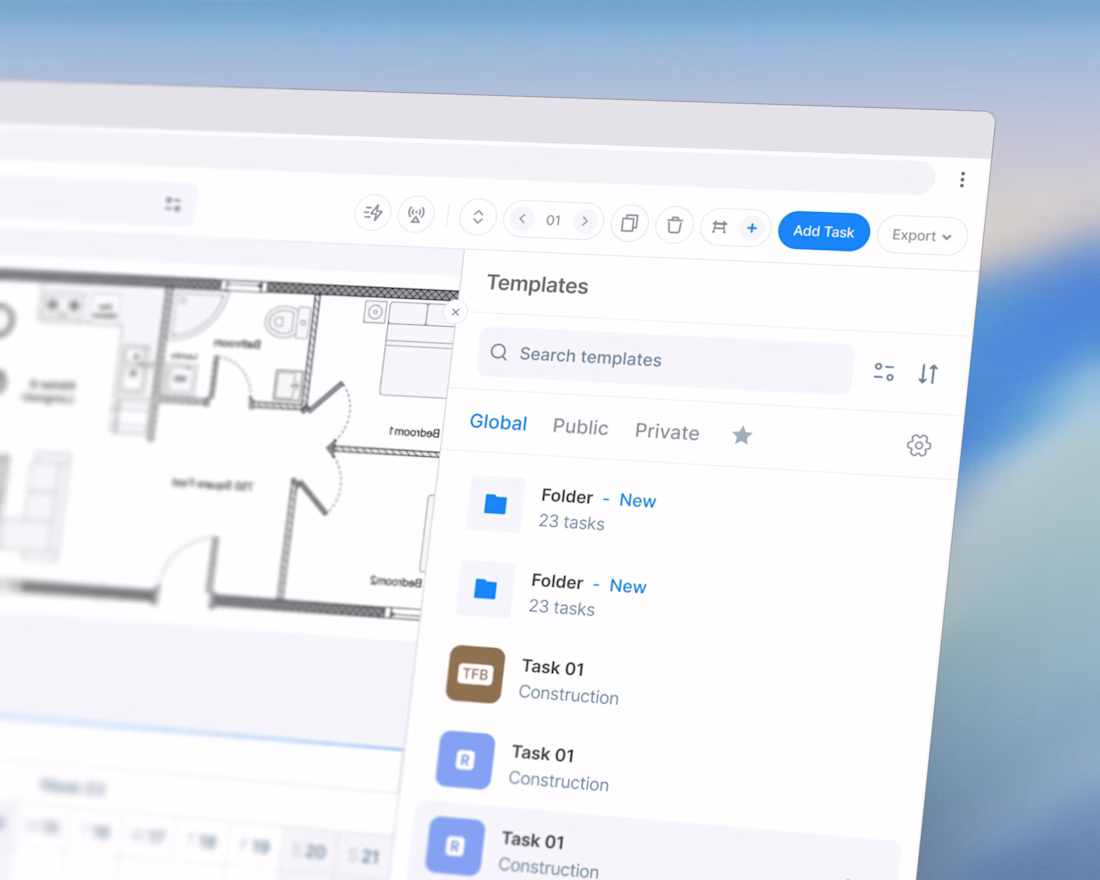1100x880 pixels.
Task: Click the second Folder - New icon
Action: point(485,589)
